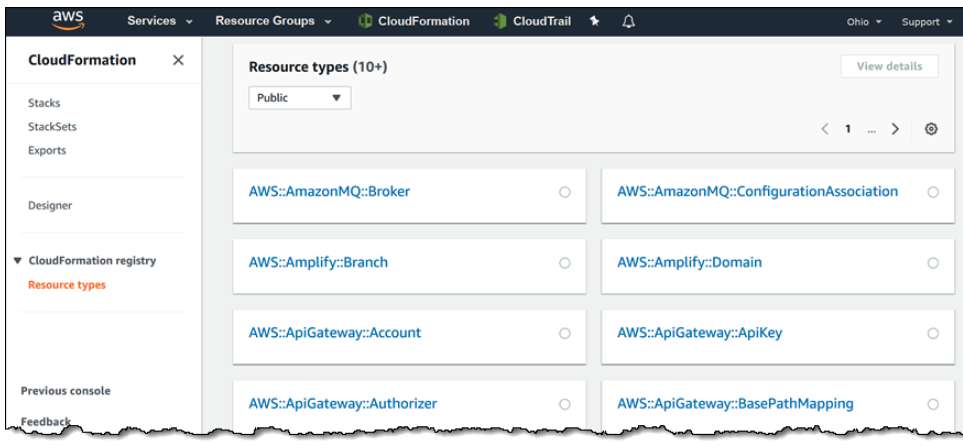Expand the Services menu
Screen dimensions: 963x448
tap(160, 21)
